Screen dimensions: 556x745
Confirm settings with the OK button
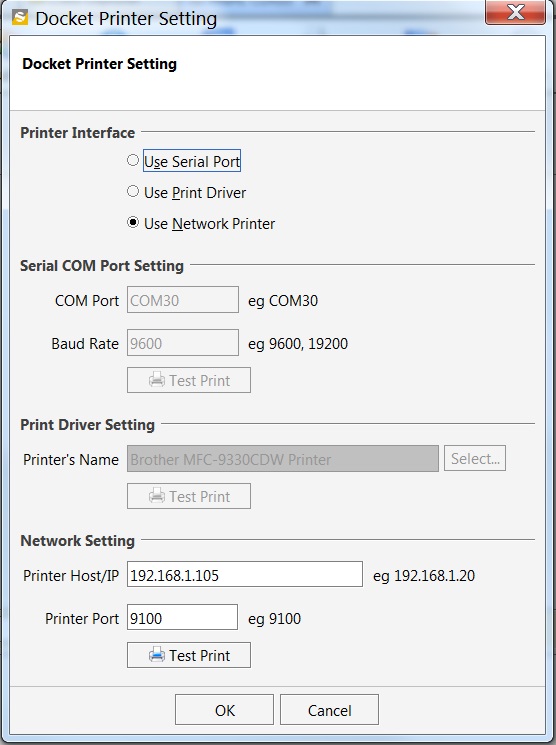pos(224,709)
